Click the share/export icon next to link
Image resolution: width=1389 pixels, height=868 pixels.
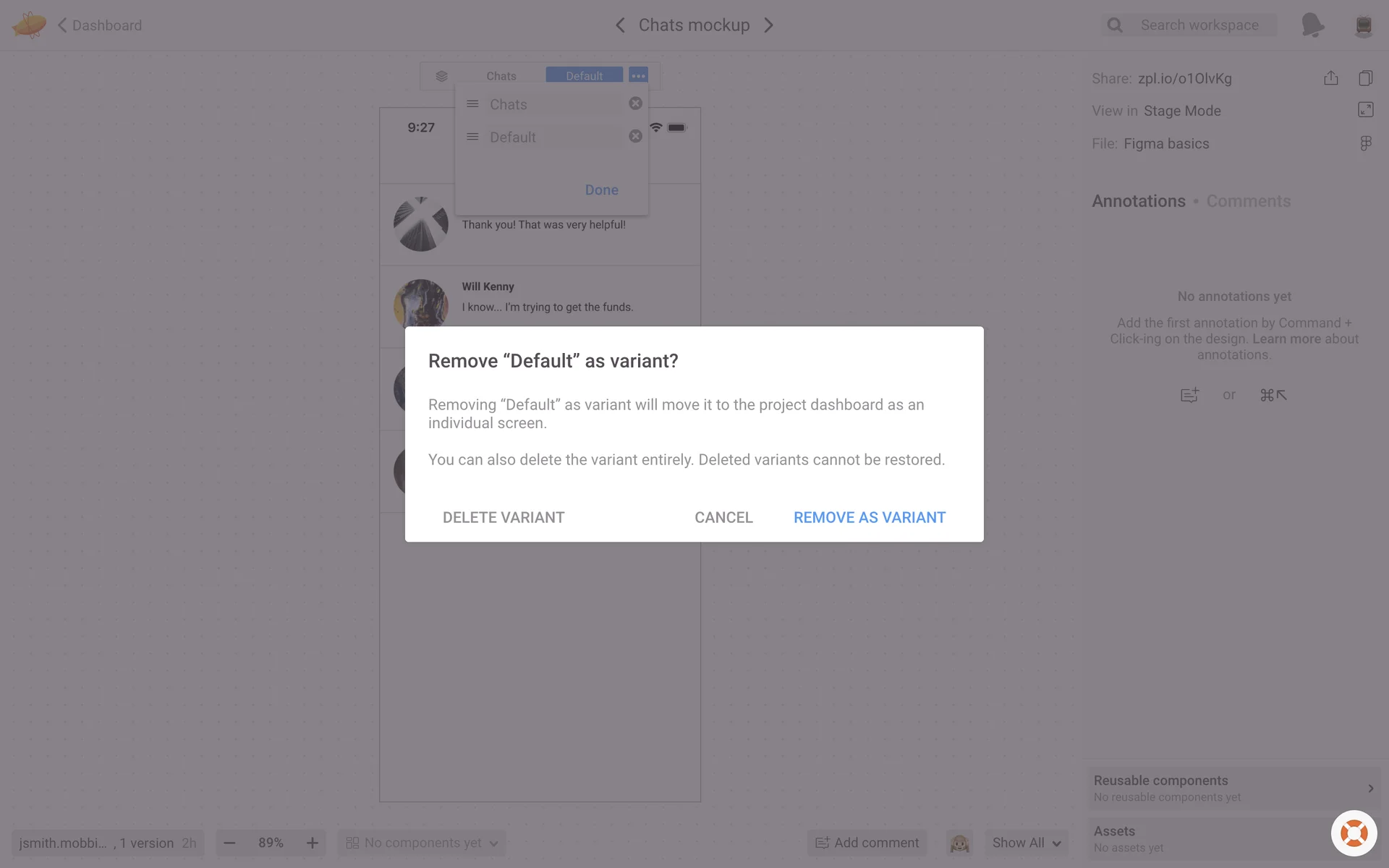tap(1331, 78)
